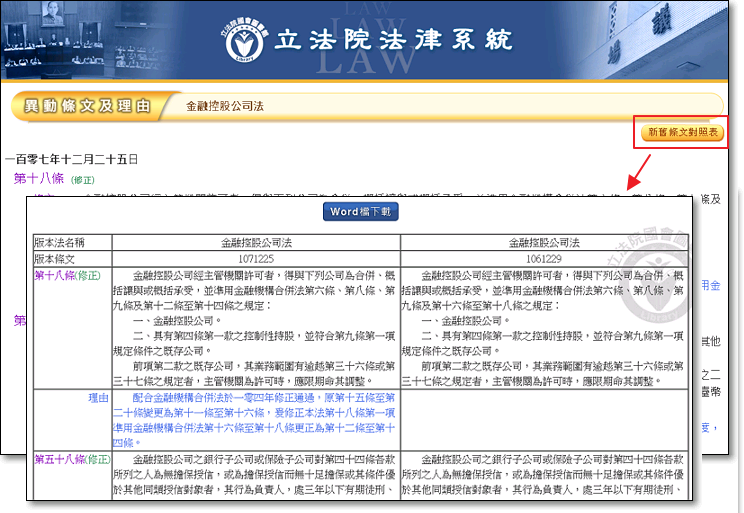Select version number 1071225 cell
This screenshot has height=513, width=744.
tap(255, 258)
